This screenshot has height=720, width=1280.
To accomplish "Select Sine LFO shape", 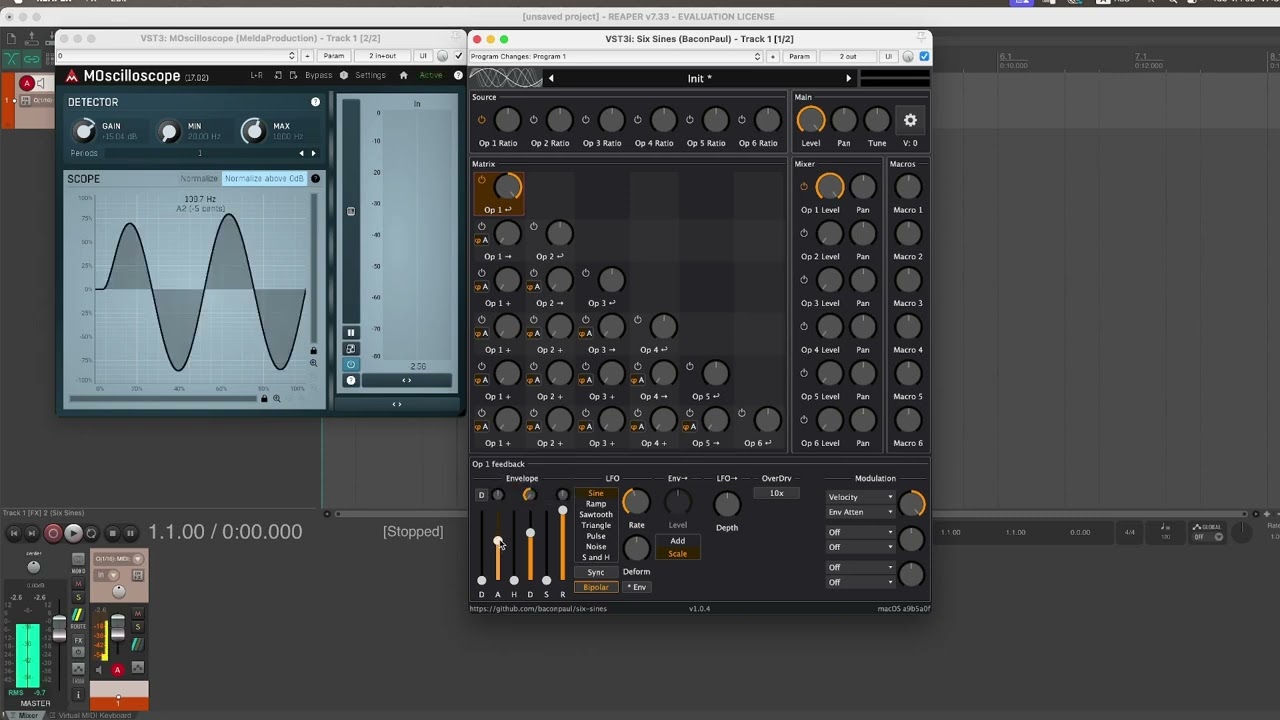I will 596,493.
